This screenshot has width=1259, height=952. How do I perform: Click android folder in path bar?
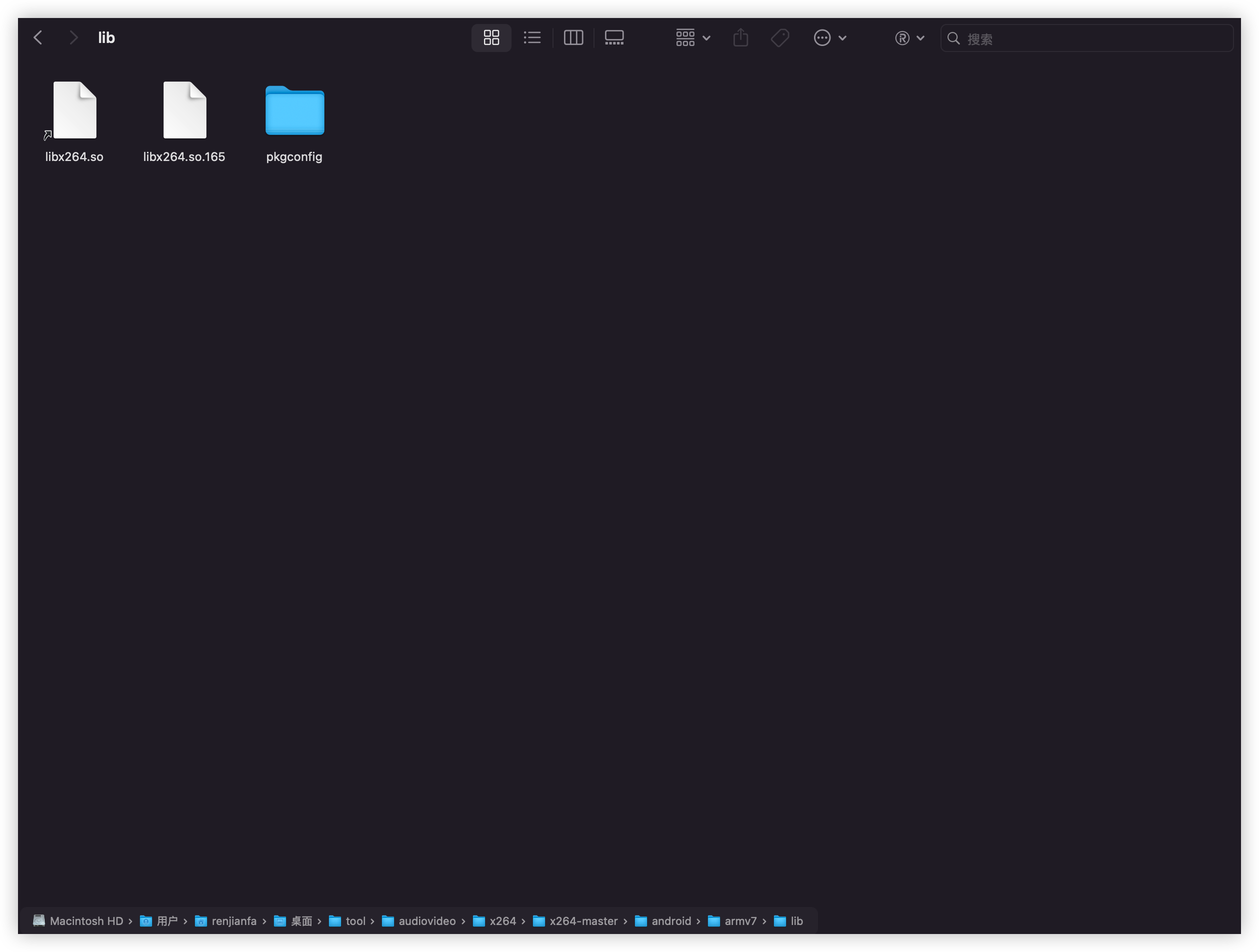click(670, 920)
